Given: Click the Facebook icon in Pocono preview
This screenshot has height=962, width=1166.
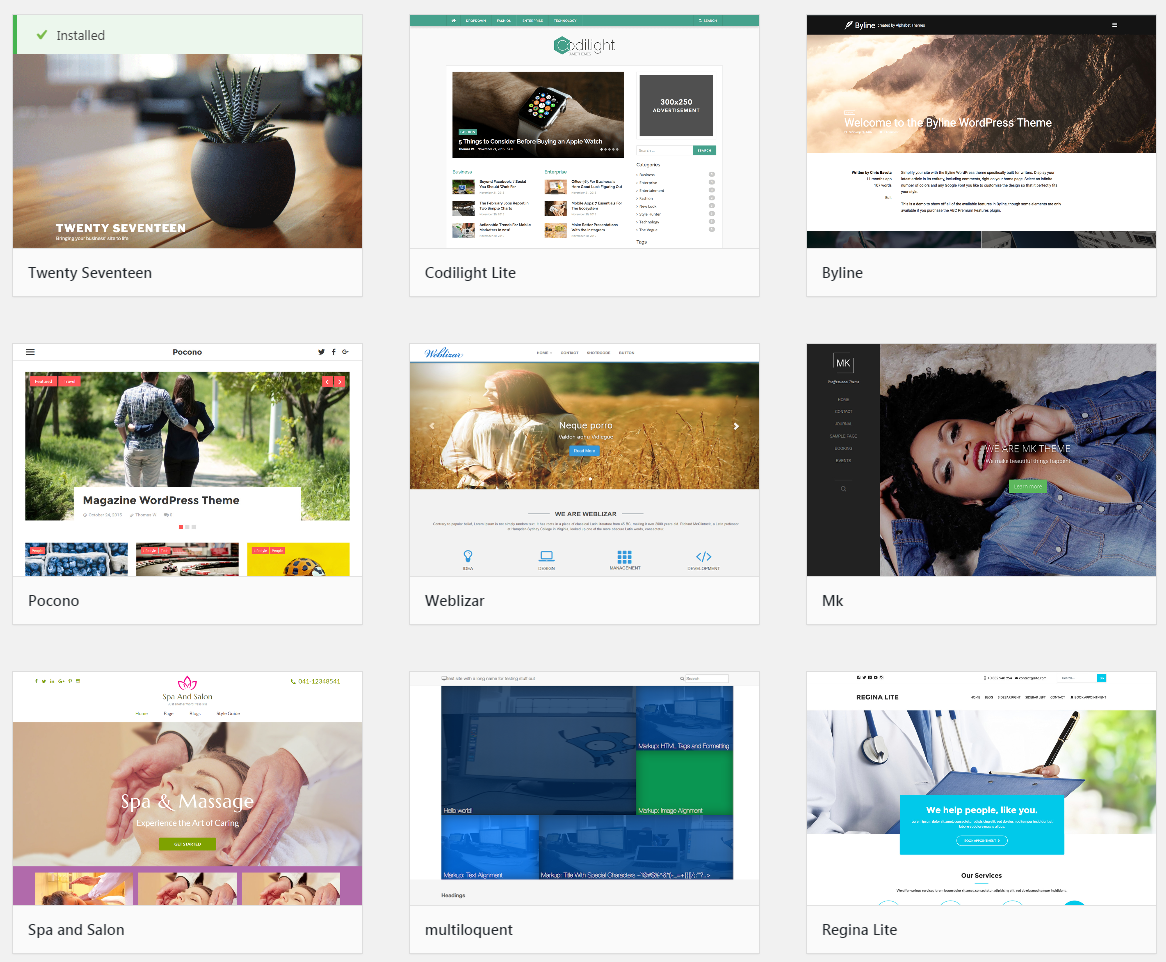Looking at the screenshot, I should click(333, 352).
